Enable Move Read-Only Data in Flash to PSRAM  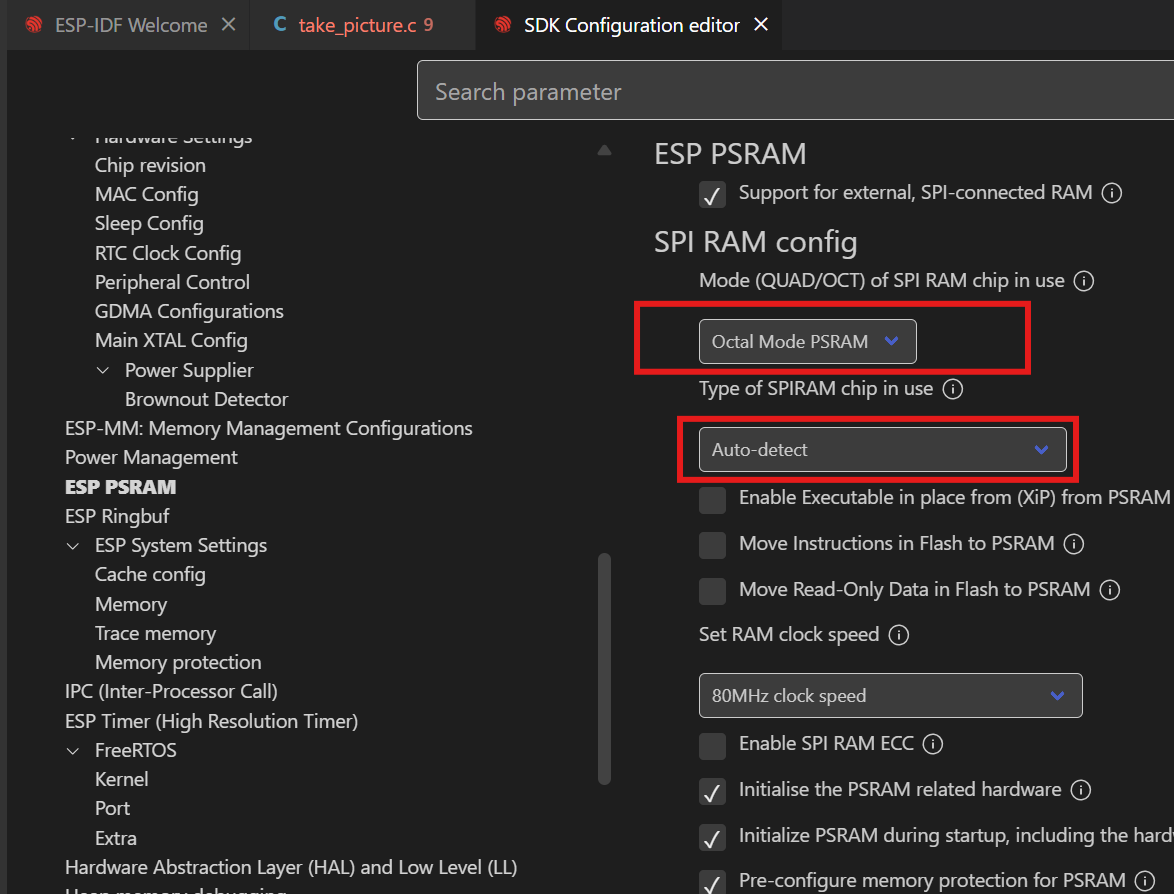(712, 591)
